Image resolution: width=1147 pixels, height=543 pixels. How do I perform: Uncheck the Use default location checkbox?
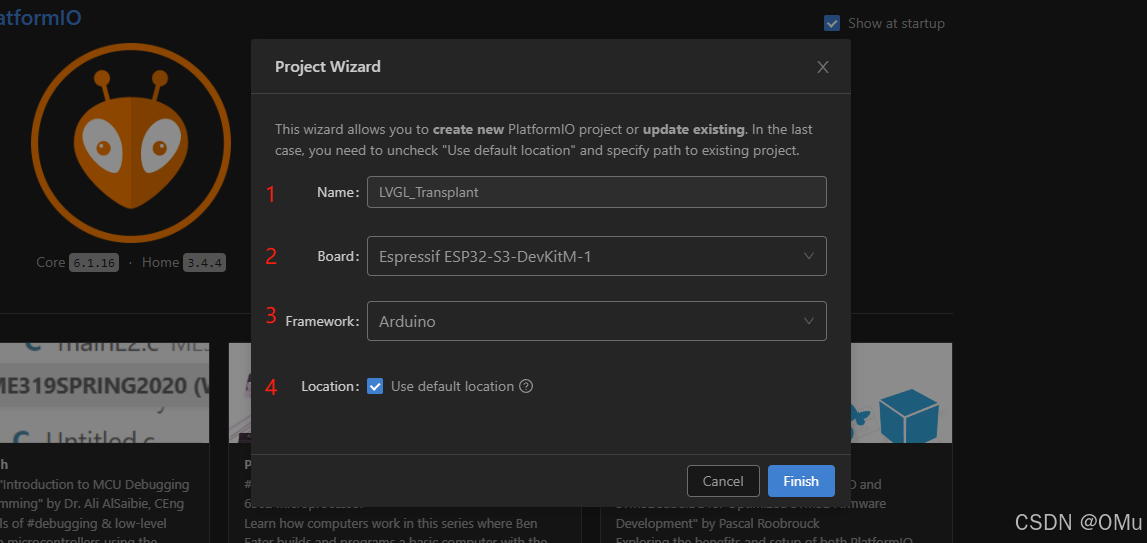(375, 386)
